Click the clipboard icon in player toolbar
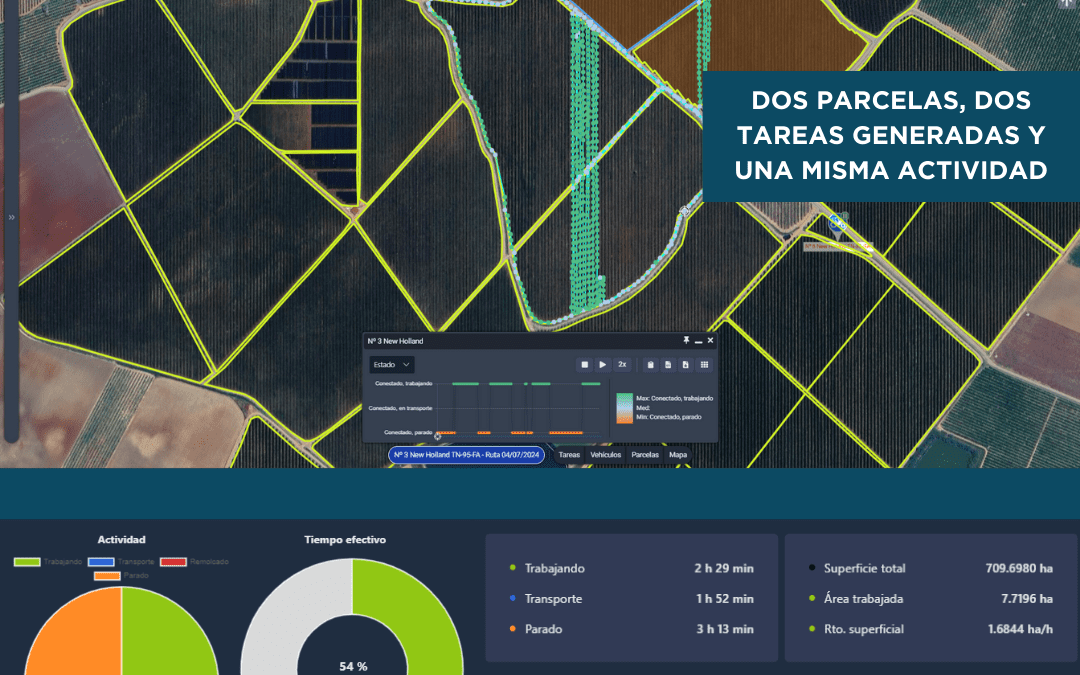The width and height of the screenshot is (1080, 675). (x=650, y=364)
